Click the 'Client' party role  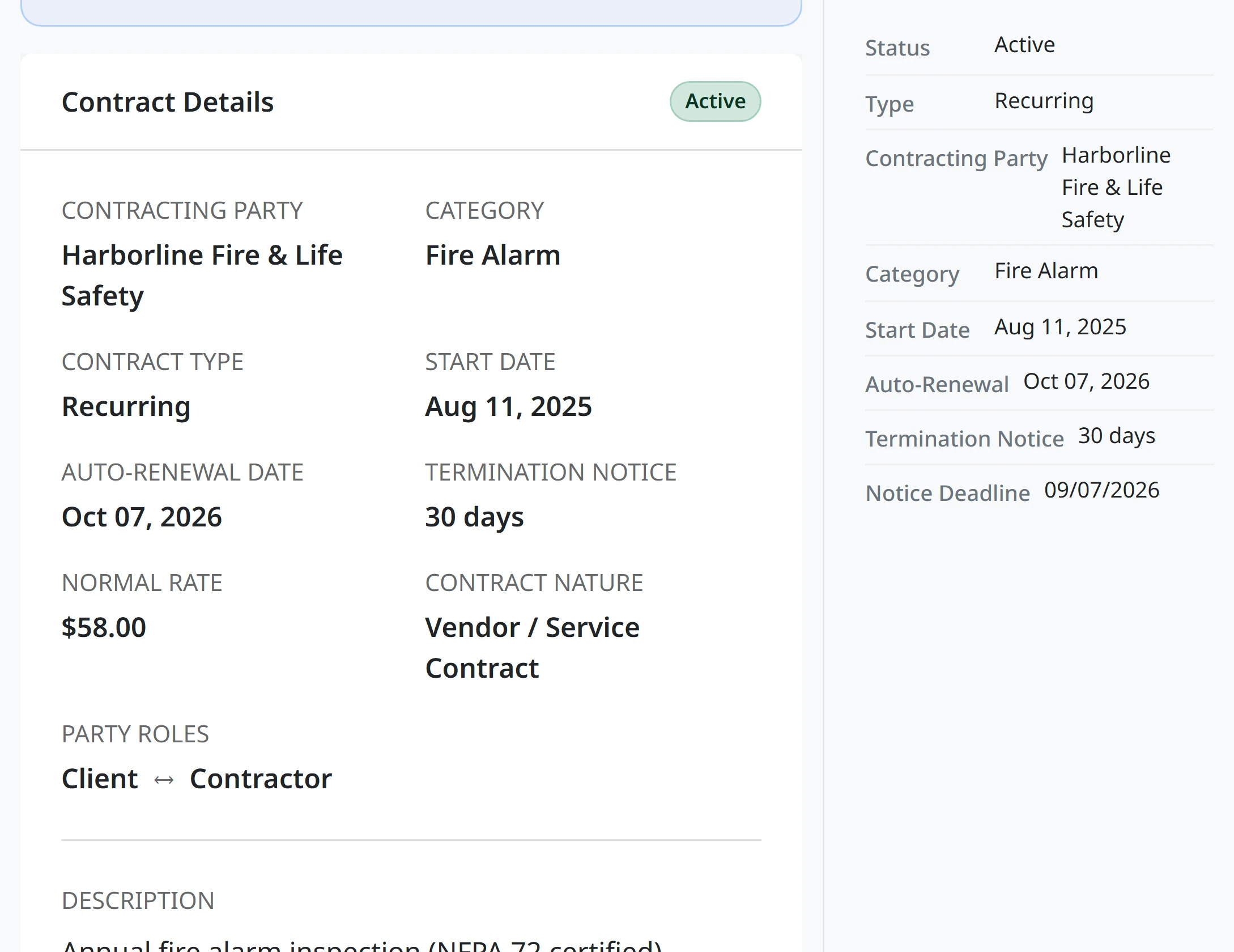pos(100,779)
